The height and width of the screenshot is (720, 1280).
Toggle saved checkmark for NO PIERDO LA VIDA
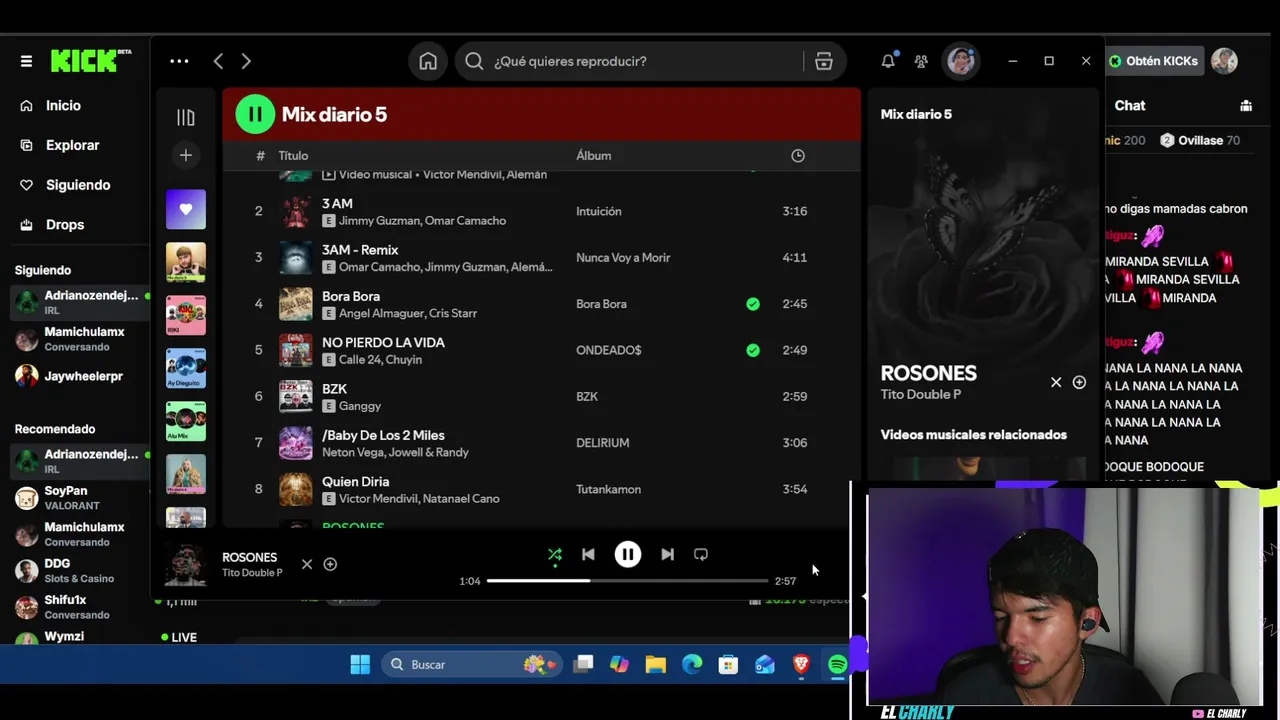tap(753, 350)
